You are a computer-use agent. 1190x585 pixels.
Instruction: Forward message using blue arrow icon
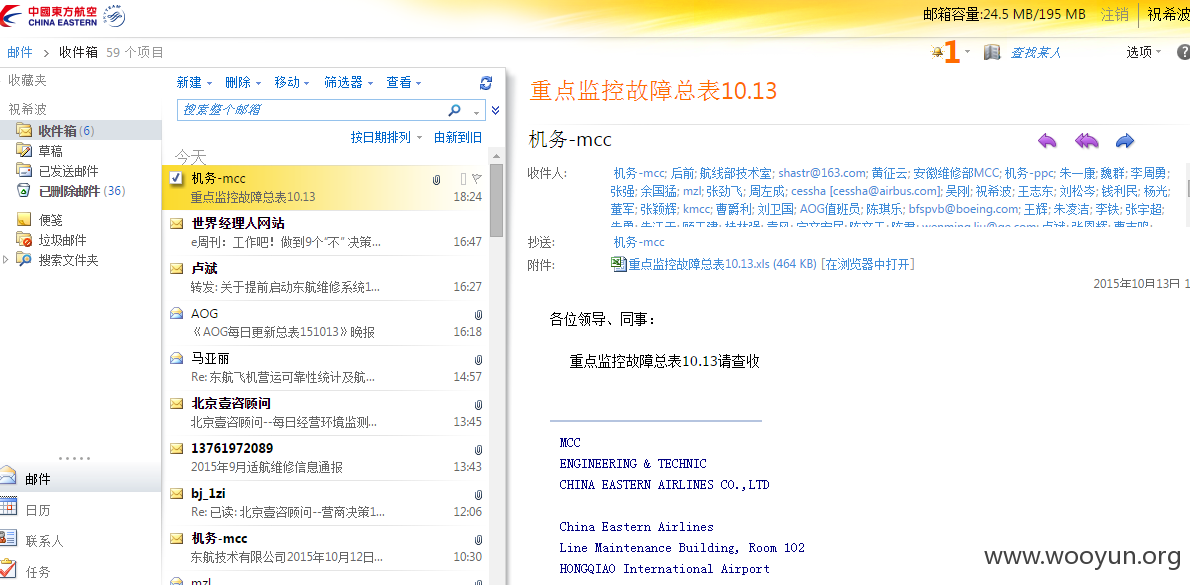pos(1125,140)
